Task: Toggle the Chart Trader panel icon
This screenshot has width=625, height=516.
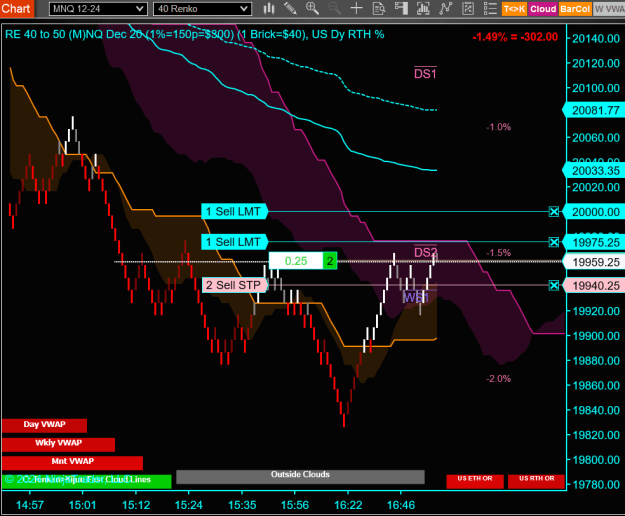Action: tap(401, 8)
